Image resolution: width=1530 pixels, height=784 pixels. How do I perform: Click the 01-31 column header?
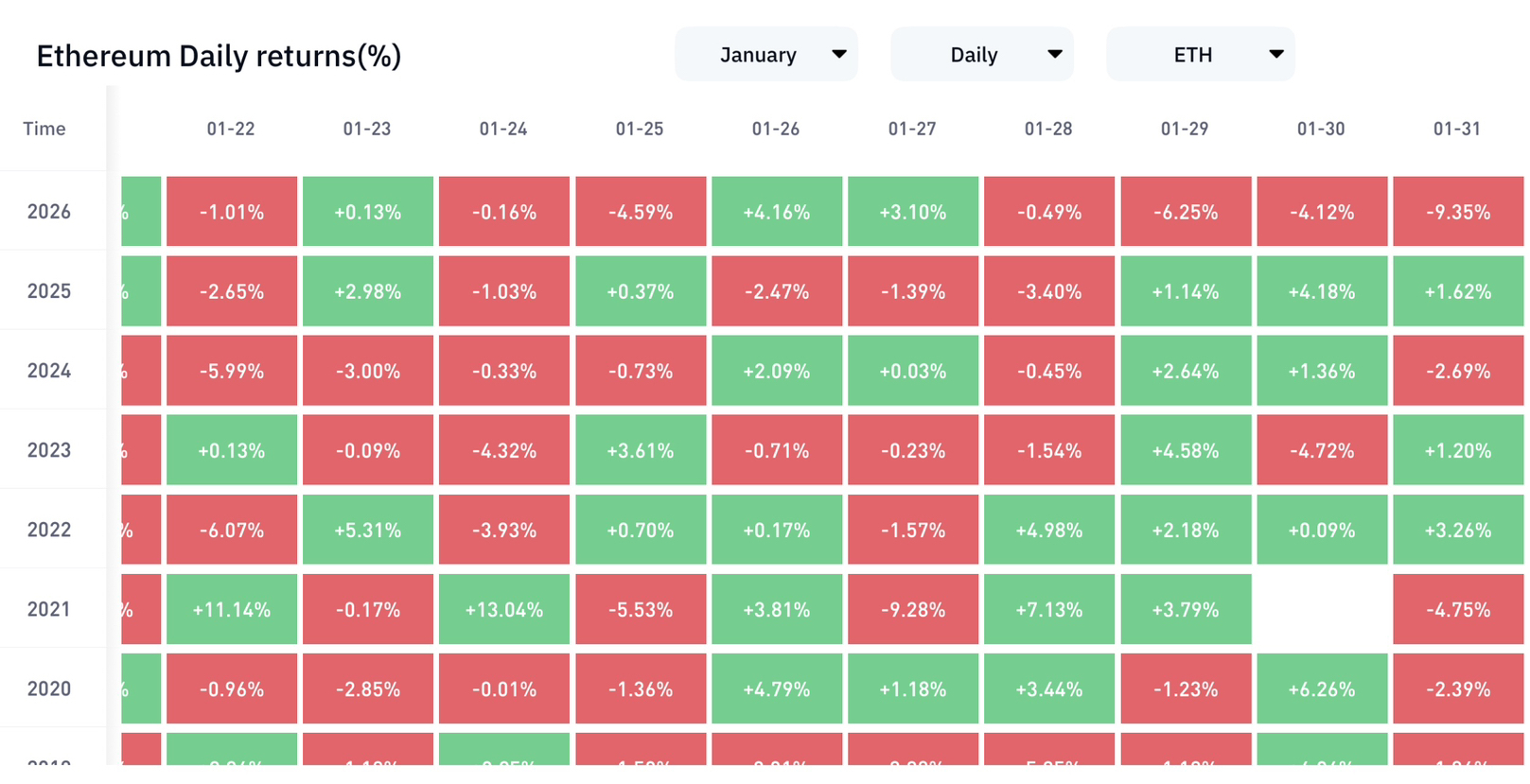coord(1456,129)
